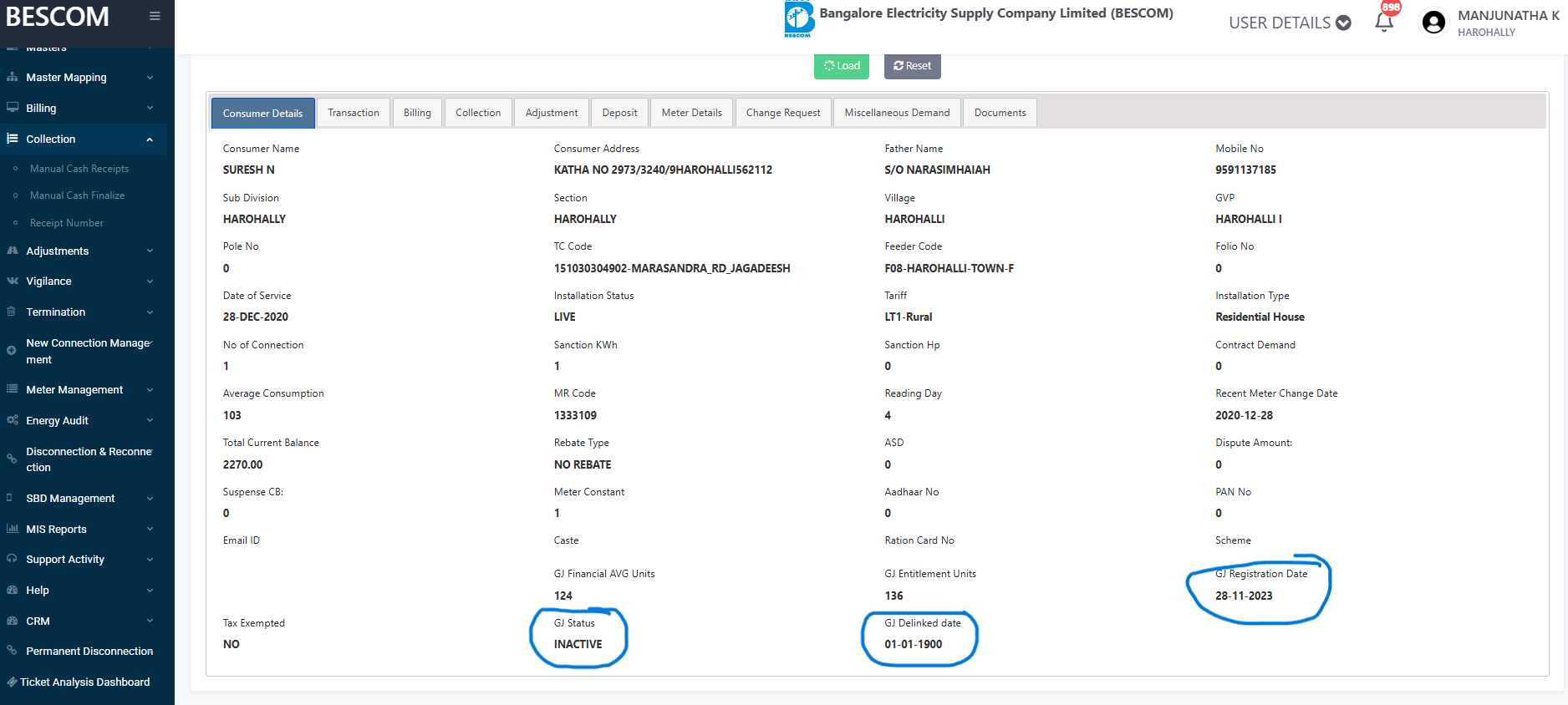Expand the Billing menu chevron
1568x705 pixels.
150,108
